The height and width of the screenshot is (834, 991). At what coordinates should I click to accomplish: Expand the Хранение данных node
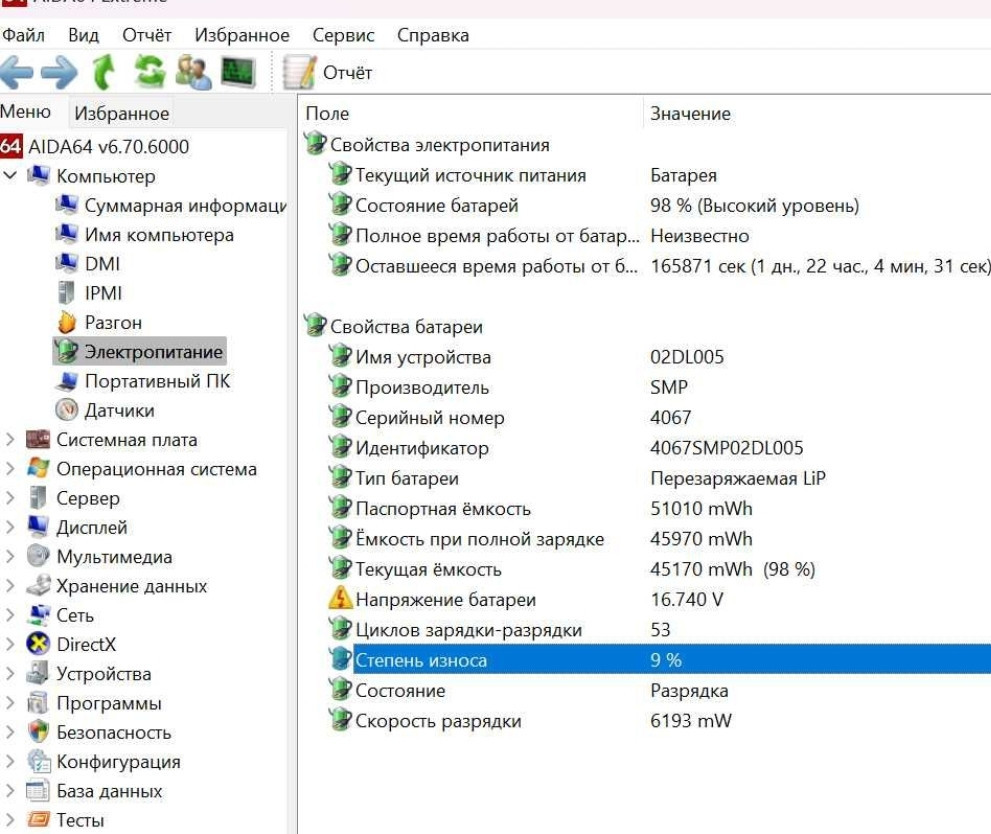click(x=10, y=586)
